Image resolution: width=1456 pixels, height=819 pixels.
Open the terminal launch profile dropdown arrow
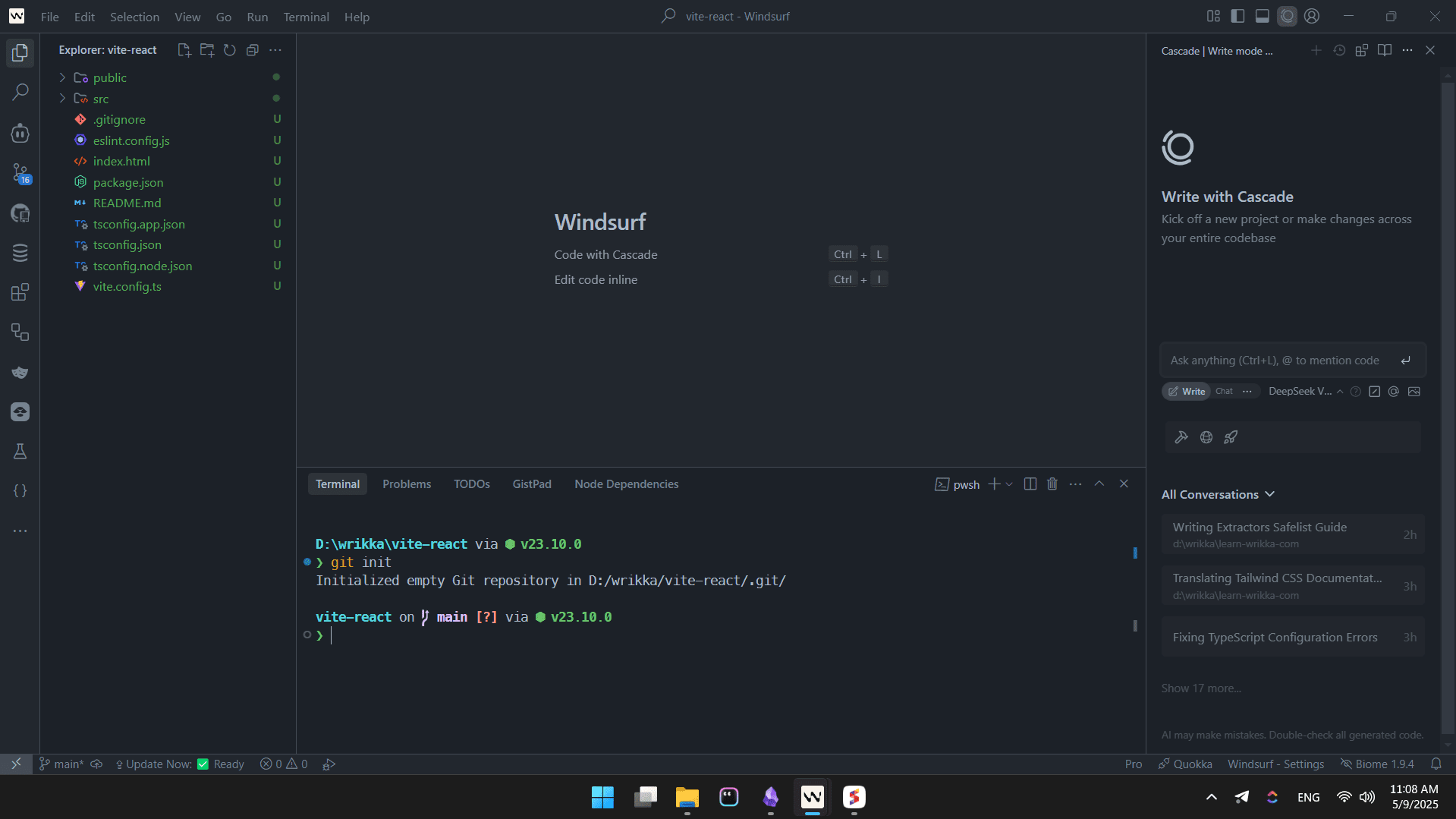(1009, 484)
